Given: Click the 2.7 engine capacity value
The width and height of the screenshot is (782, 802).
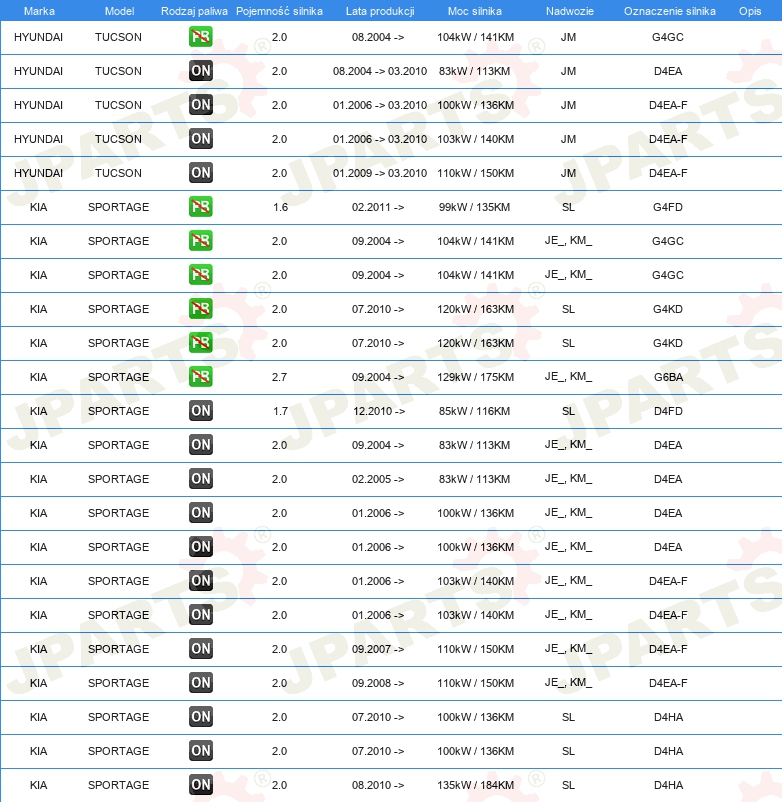Looking at the screenshot, I should 279,377.
